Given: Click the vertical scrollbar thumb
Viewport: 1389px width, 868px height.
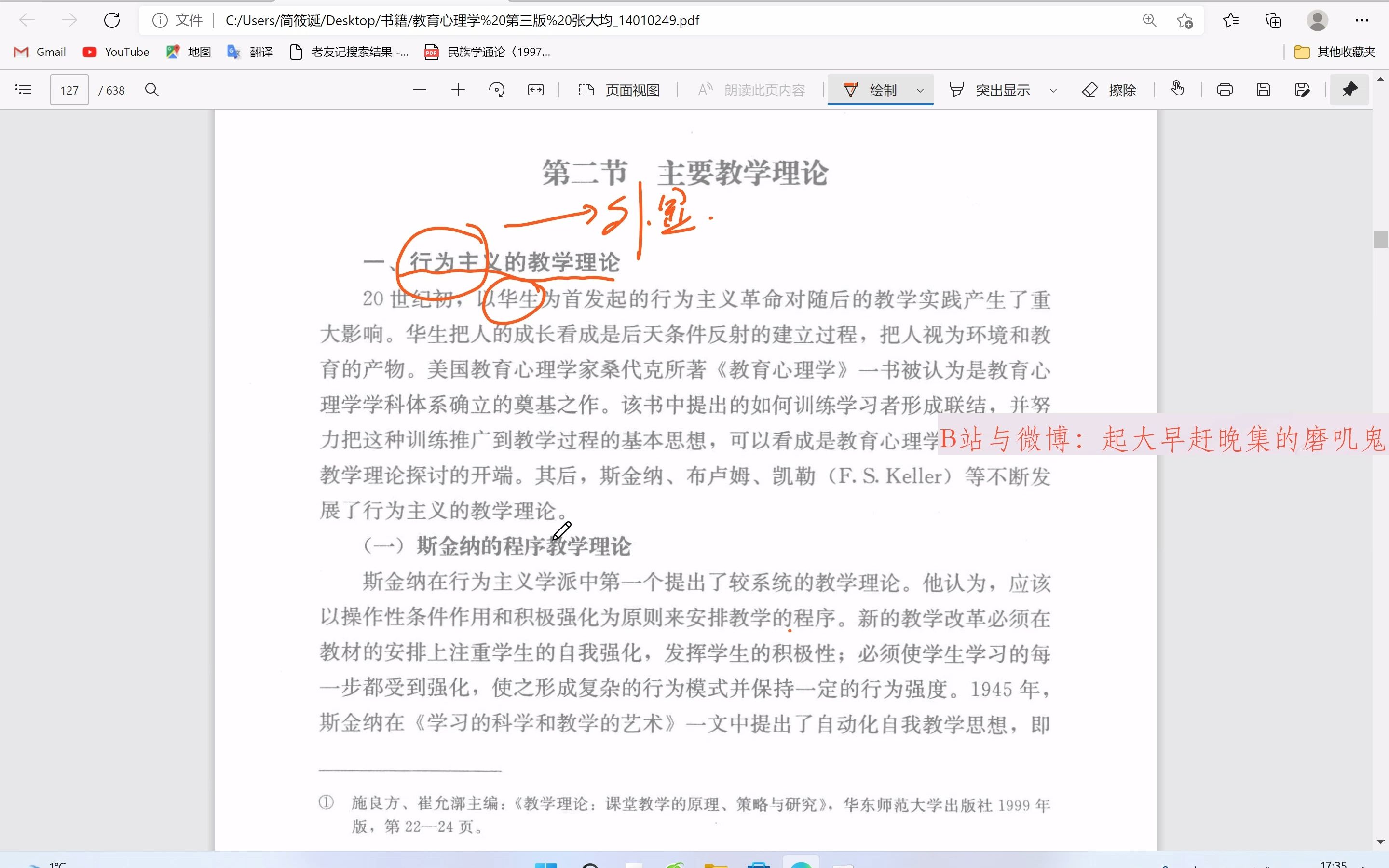Looking at the screenshot, I should 1380,239.
